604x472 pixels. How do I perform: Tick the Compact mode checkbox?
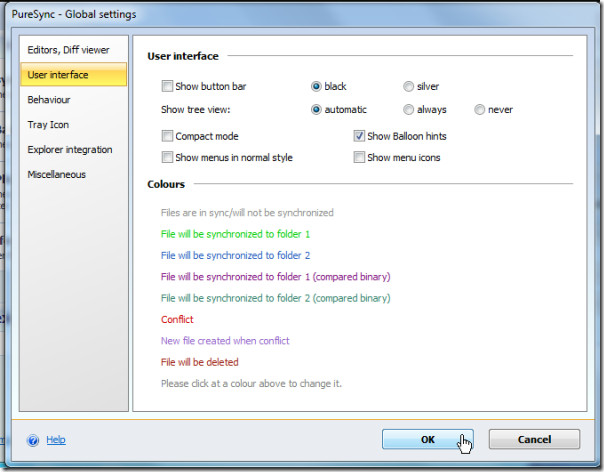click(167, 136)
